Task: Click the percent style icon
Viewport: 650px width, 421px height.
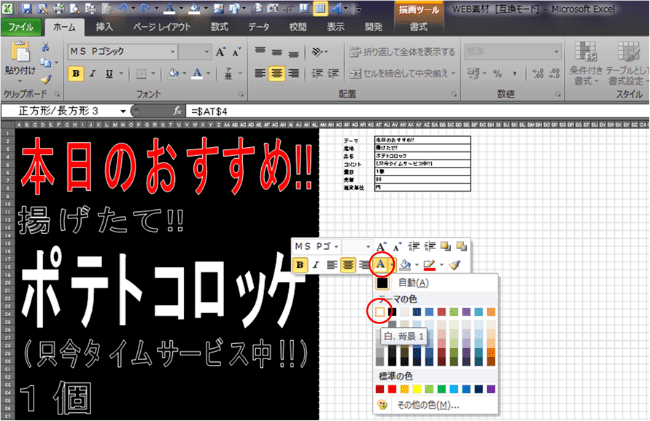Action: [x=497, y=74]
